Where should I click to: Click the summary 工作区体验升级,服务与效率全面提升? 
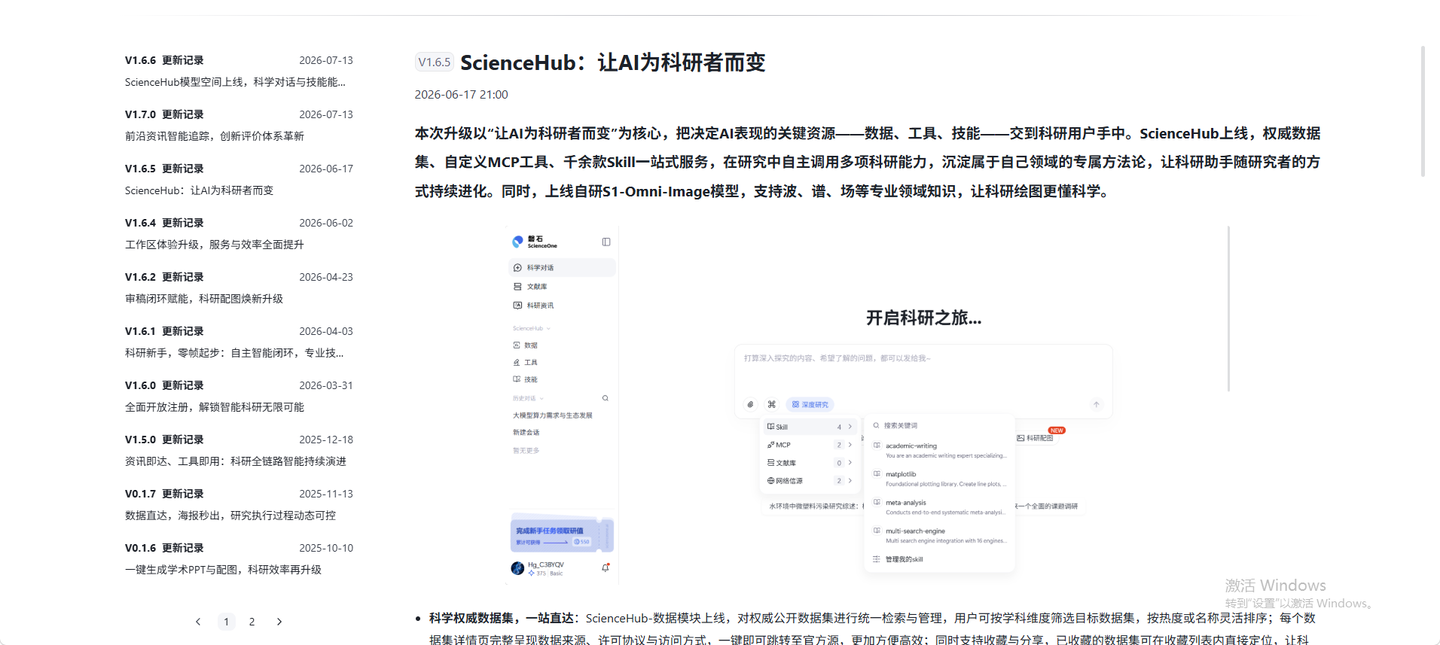pos(214,244)
